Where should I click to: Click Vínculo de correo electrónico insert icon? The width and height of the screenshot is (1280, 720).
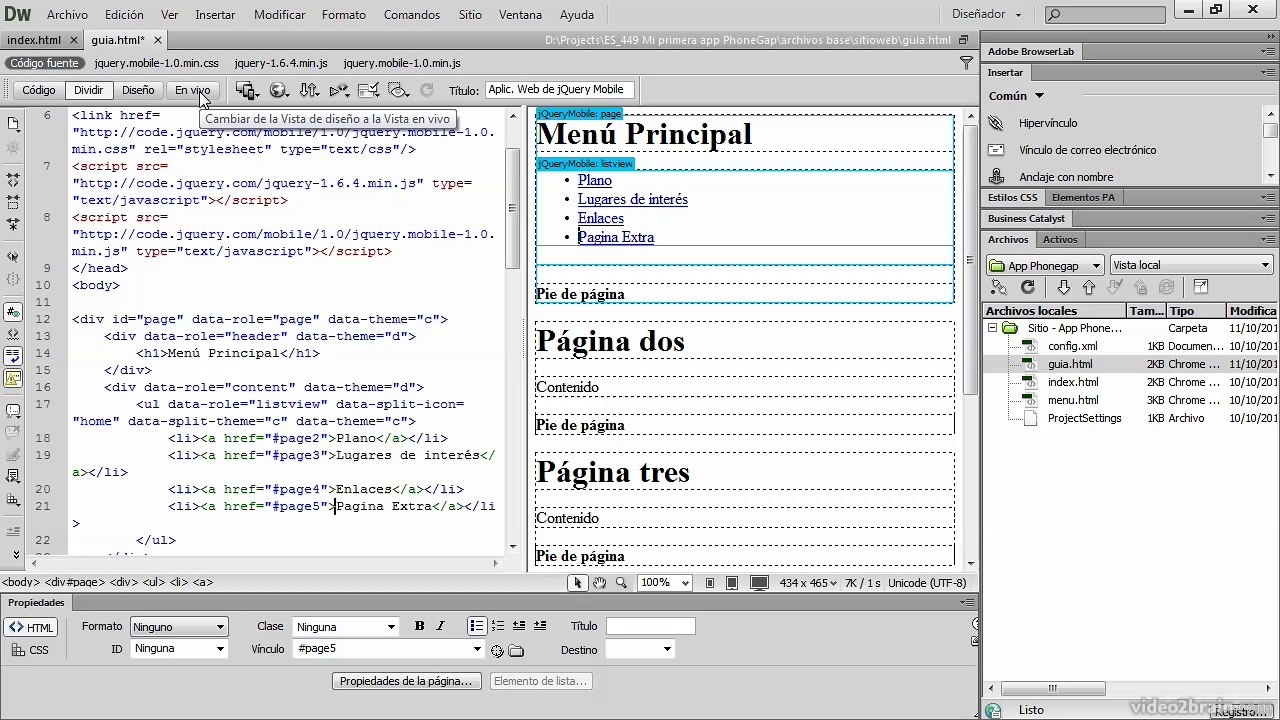(x=995, y=150)
